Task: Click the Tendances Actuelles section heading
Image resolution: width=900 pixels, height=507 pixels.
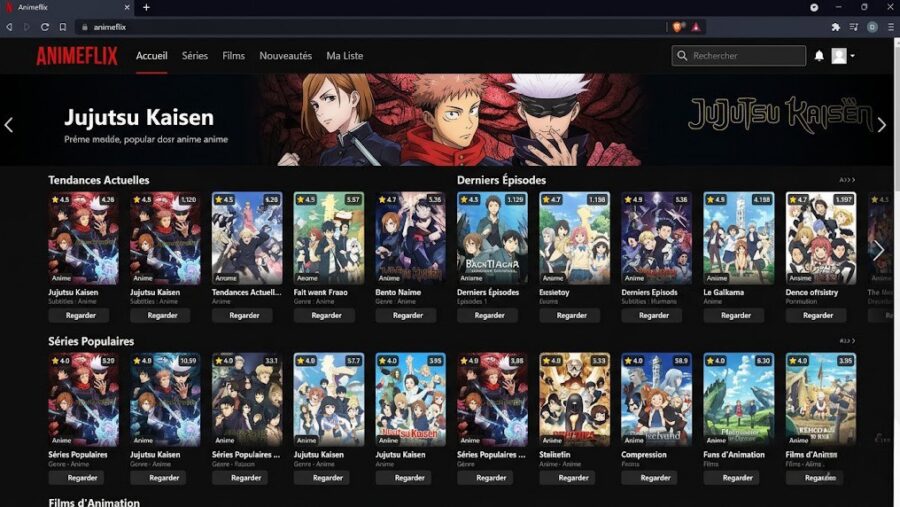Action: [x=99, y=180]
